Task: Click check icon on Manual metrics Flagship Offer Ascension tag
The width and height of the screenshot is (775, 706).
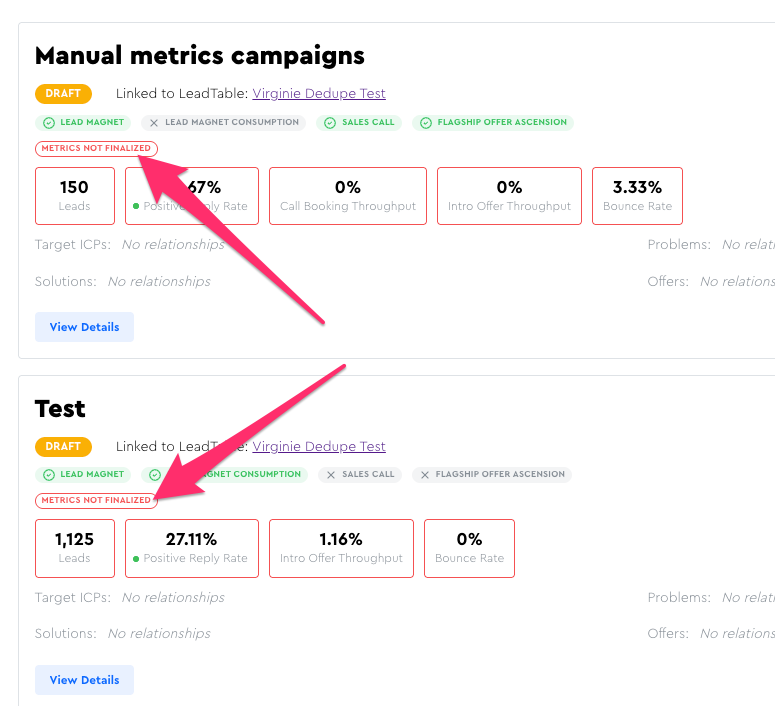Action: click(425, 123)
